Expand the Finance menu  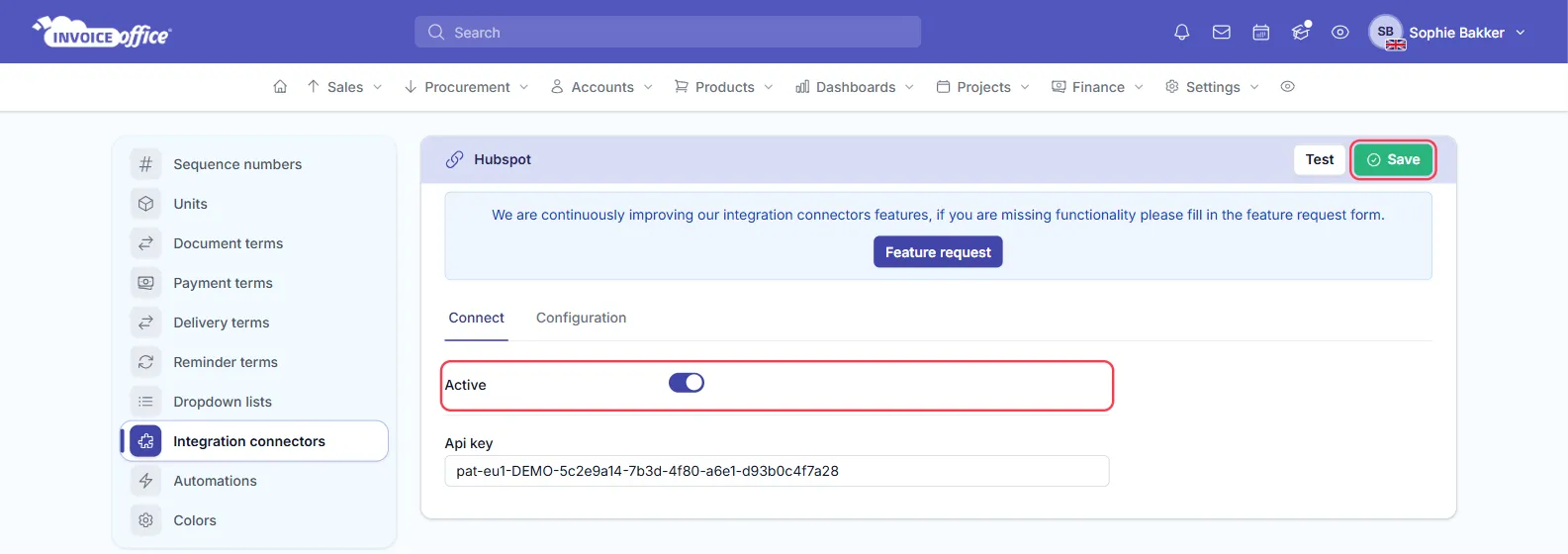1097,87
